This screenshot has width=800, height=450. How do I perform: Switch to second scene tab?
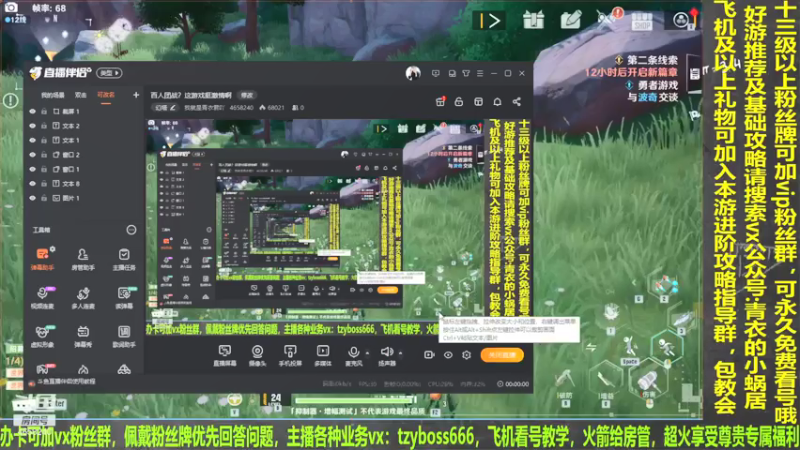click(x=81, y=95)
